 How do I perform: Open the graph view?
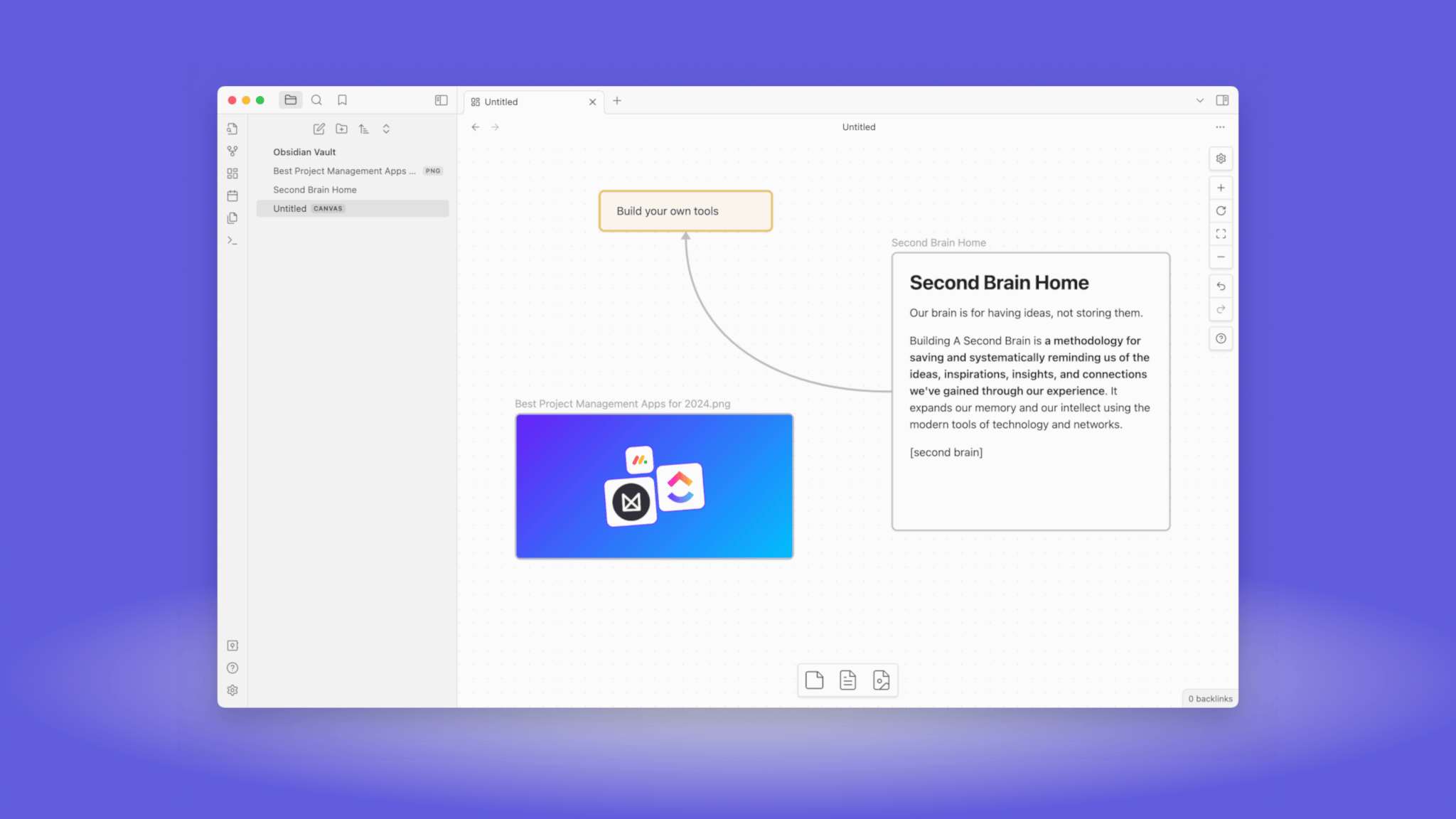click(232, 151)
